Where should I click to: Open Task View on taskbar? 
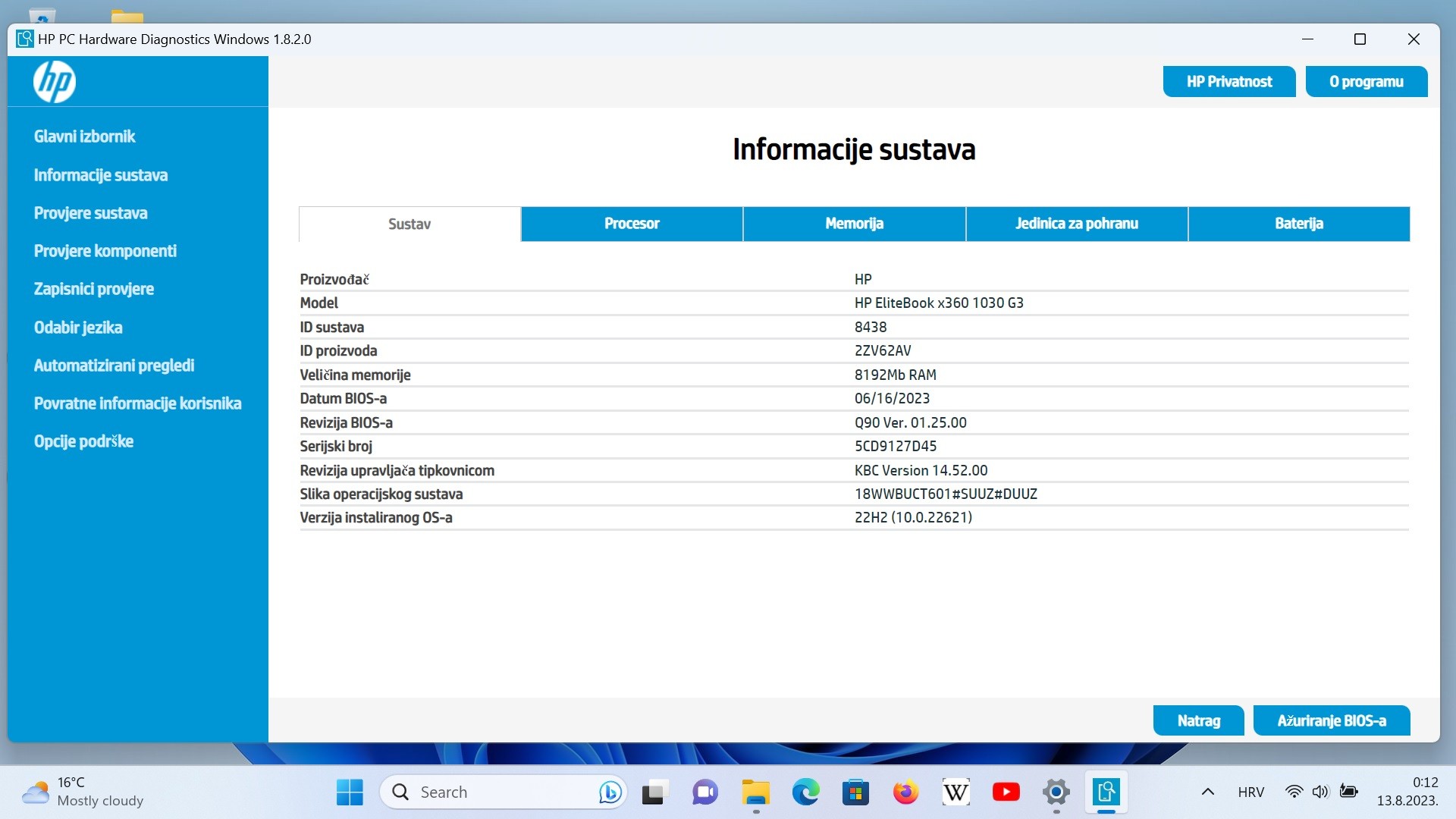coord(655,792)
